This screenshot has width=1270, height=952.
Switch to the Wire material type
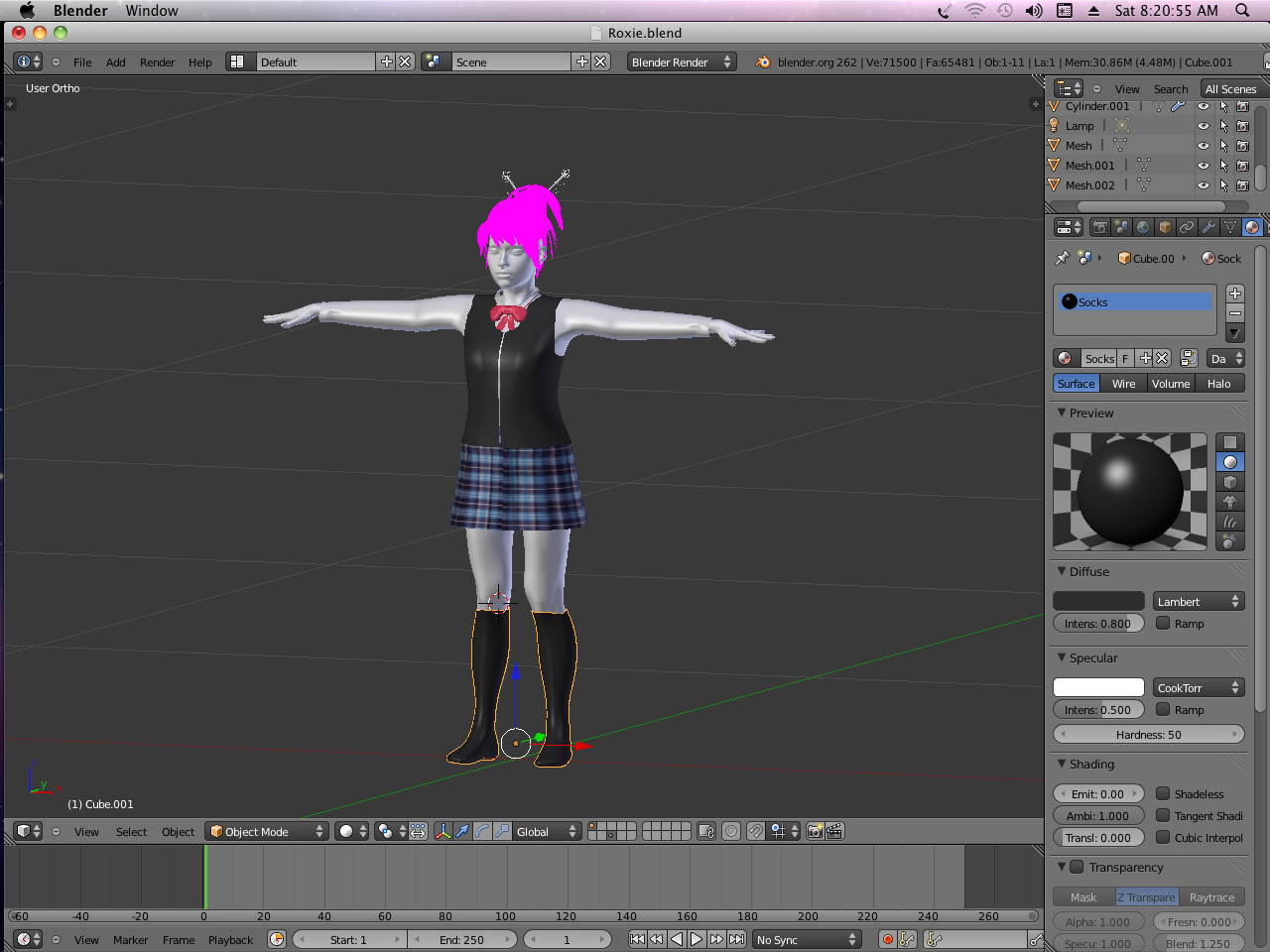(1123, 384)
